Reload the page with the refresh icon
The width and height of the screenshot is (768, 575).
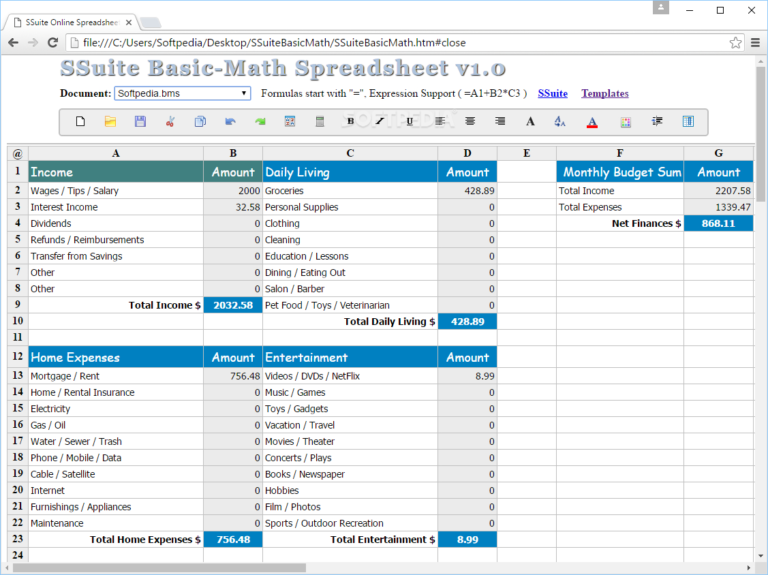pyautogui.click(x=53, y=43)
